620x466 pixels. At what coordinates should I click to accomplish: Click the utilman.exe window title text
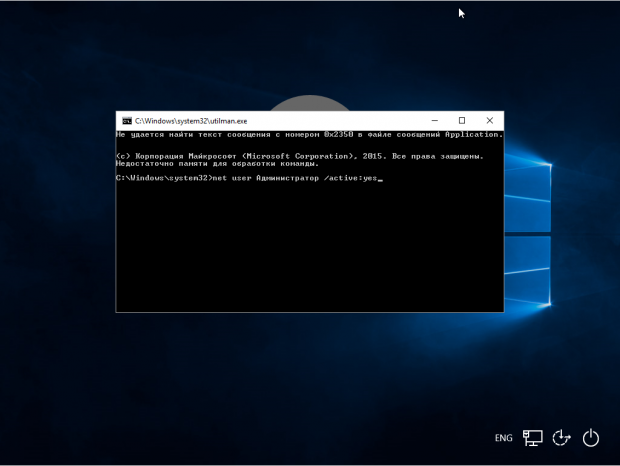(191, 121)
